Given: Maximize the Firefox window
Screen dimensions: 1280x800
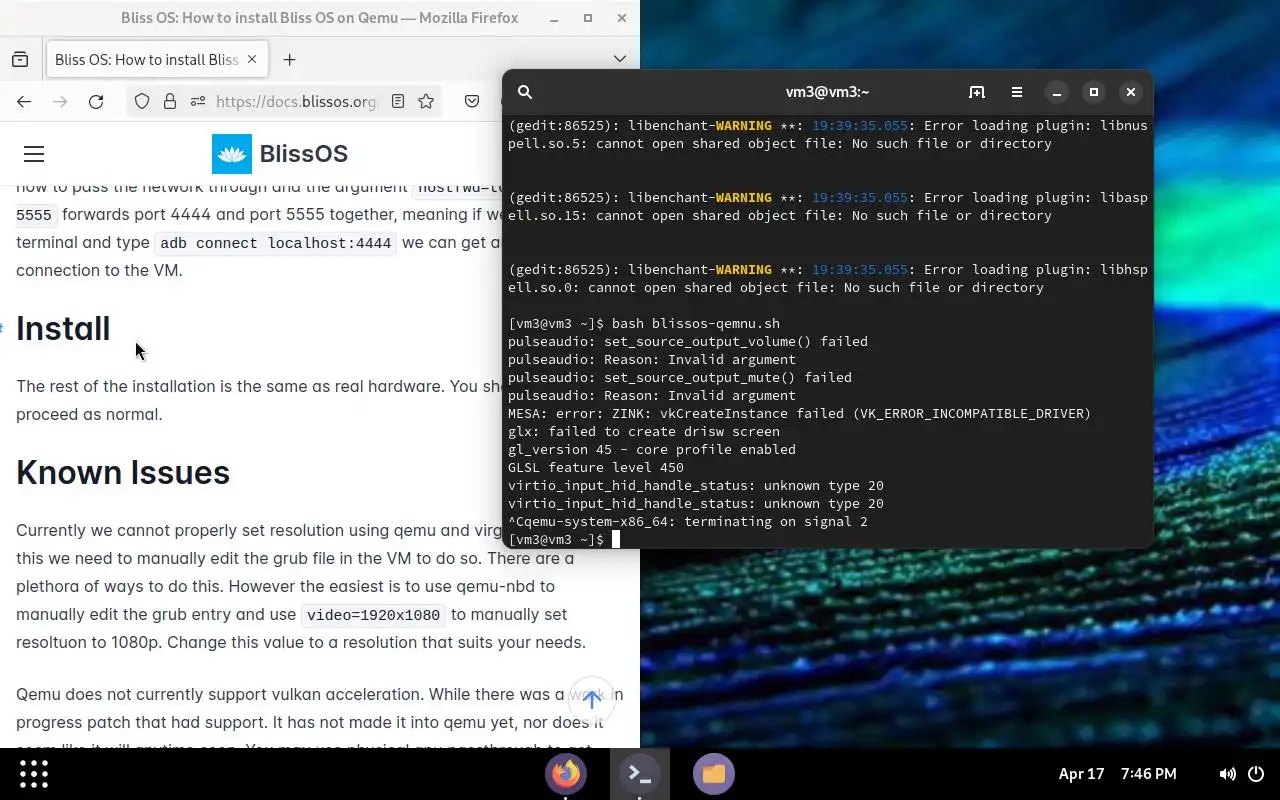Looking at the screenshot, I should pyautogui.click(x=588, y=18).
